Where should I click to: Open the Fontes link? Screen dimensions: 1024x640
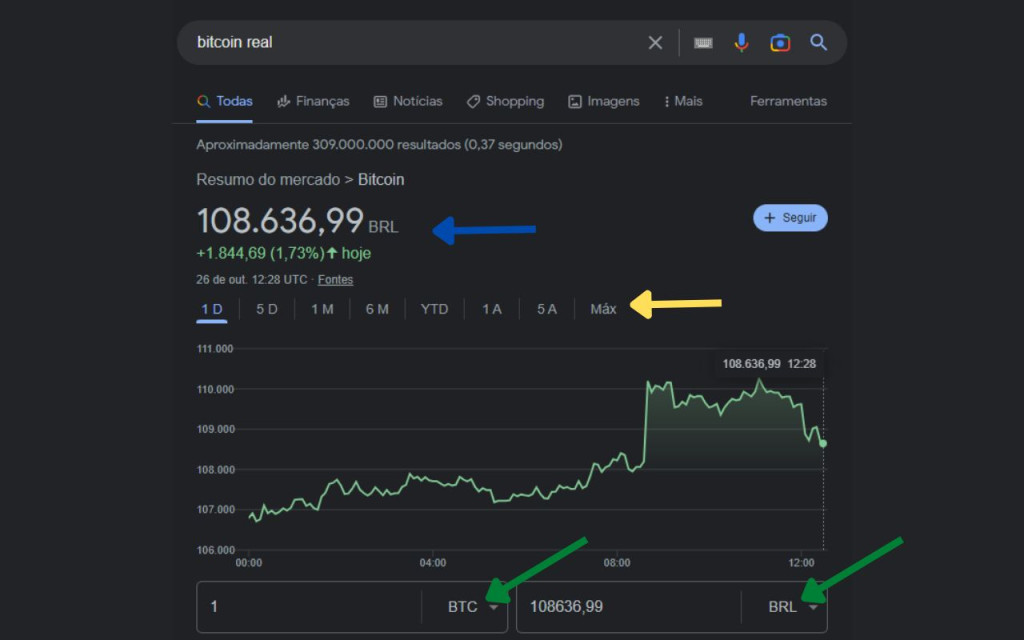[335, 280]
